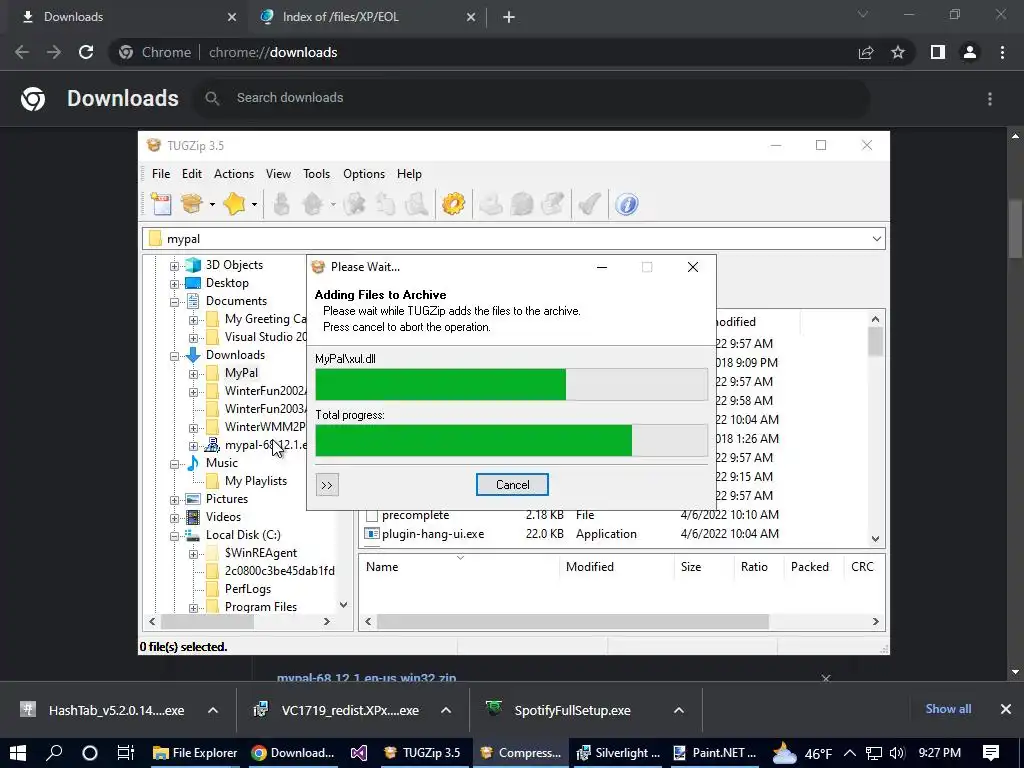The image size is (1024, 768).
Task: Close the download shelf with the X
Action: click(1006, 709)
